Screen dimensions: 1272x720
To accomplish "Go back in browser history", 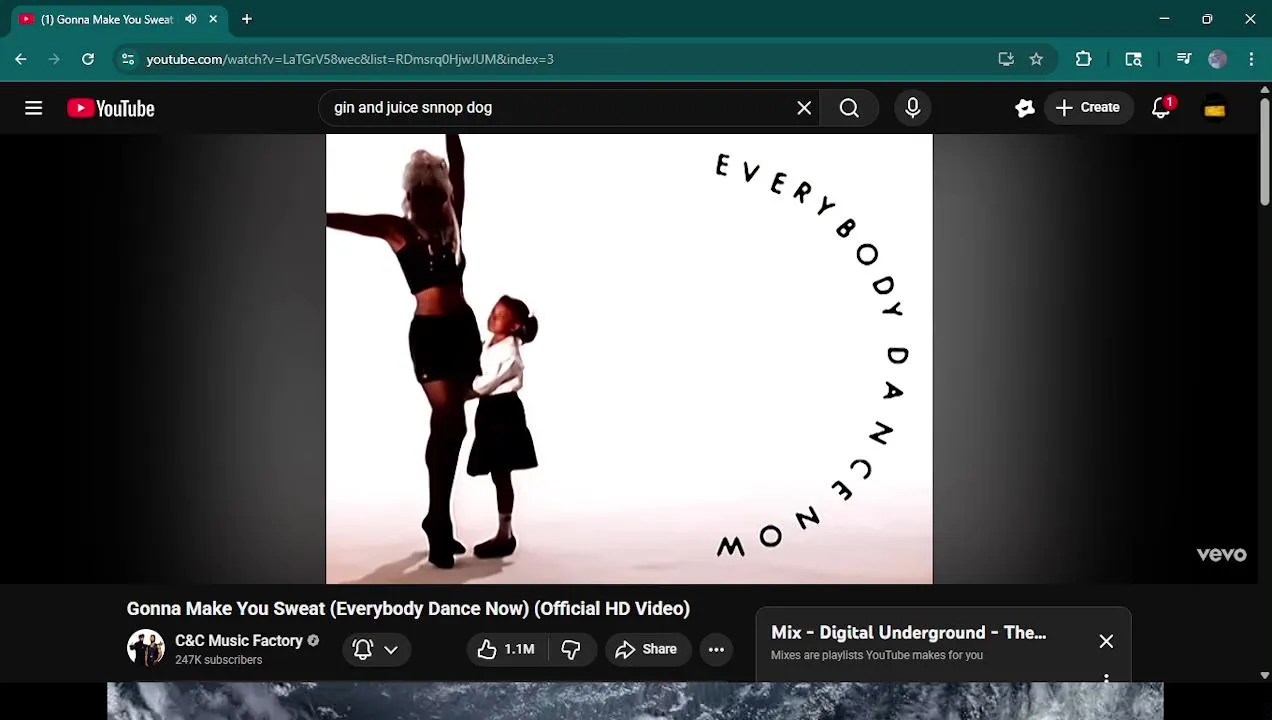I will point(21,59).
